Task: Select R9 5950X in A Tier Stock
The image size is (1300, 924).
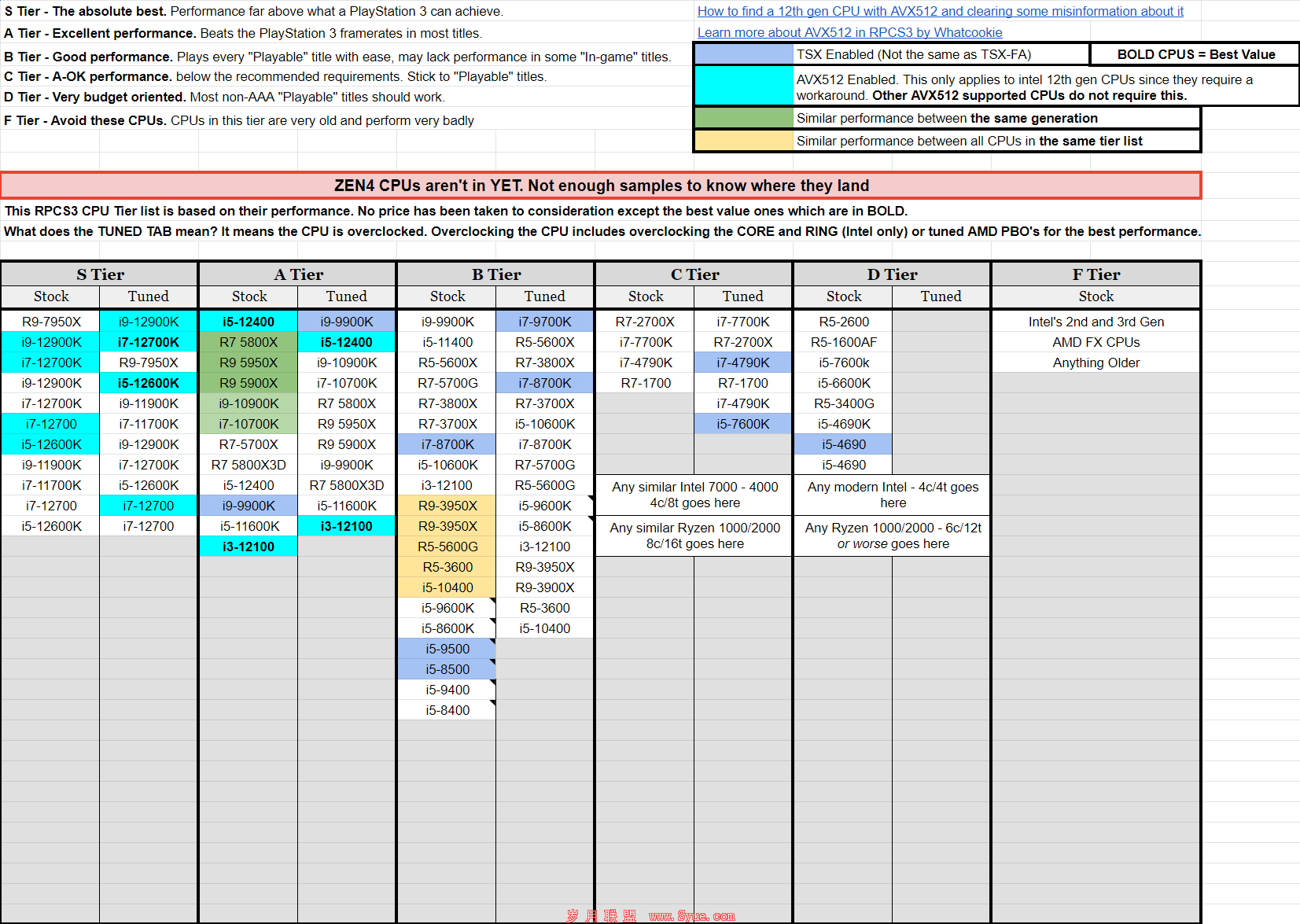Action: click(x=249, y=363)
